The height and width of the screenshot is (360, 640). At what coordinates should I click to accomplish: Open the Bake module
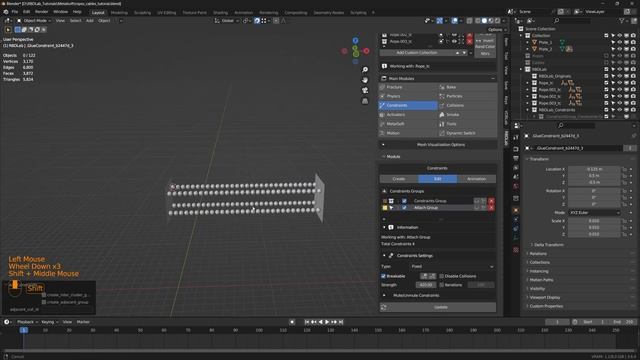(468, 87)
